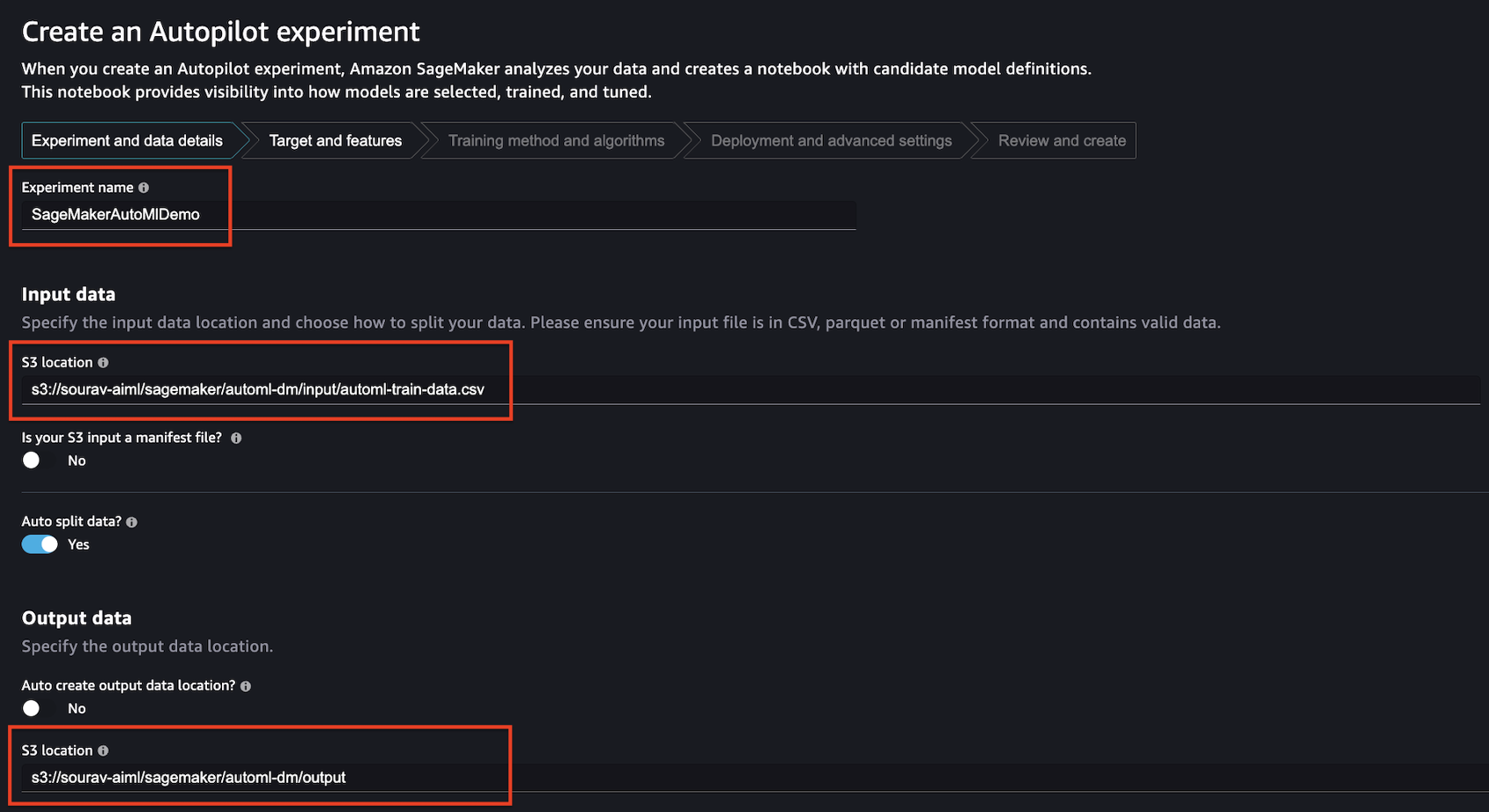
Task: Open info for Auto create output data location
Action: pyautogui.click(x=245, y=685)
